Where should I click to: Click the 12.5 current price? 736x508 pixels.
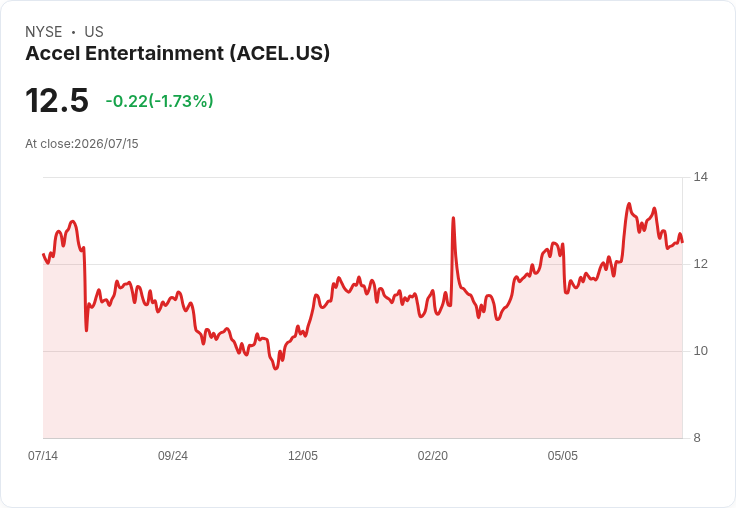click(57, 100)
